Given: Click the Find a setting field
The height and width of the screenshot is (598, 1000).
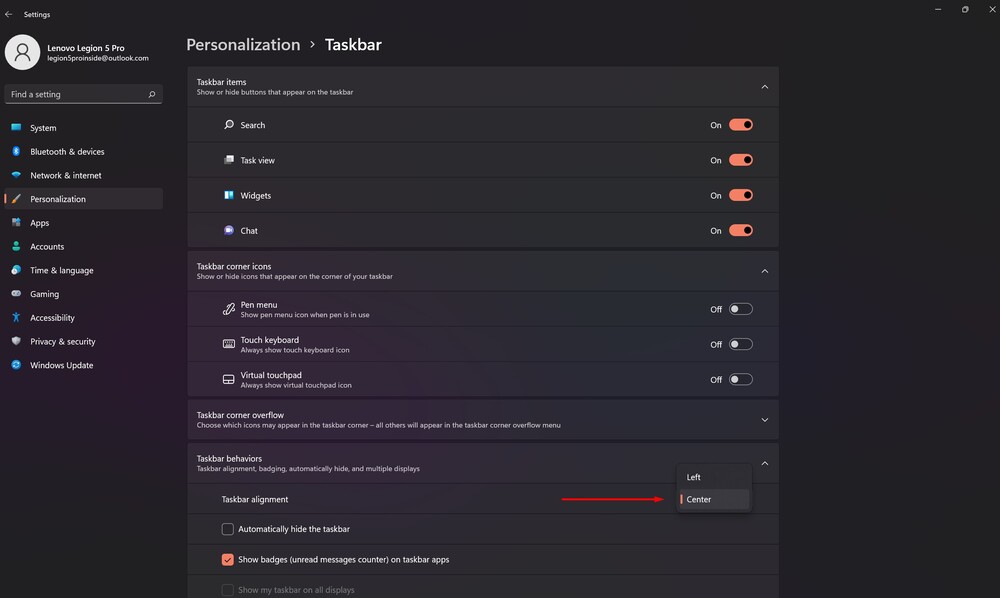Looking at the screenshot, I should (x=83, y=94).
